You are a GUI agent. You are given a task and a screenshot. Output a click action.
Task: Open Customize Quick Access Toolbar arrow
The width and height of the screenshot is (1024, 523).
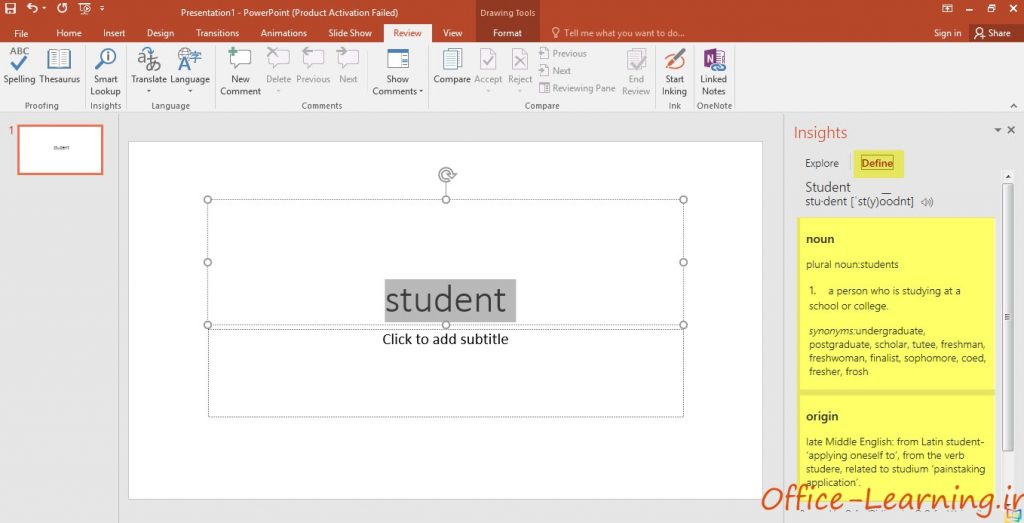point(102,9)
